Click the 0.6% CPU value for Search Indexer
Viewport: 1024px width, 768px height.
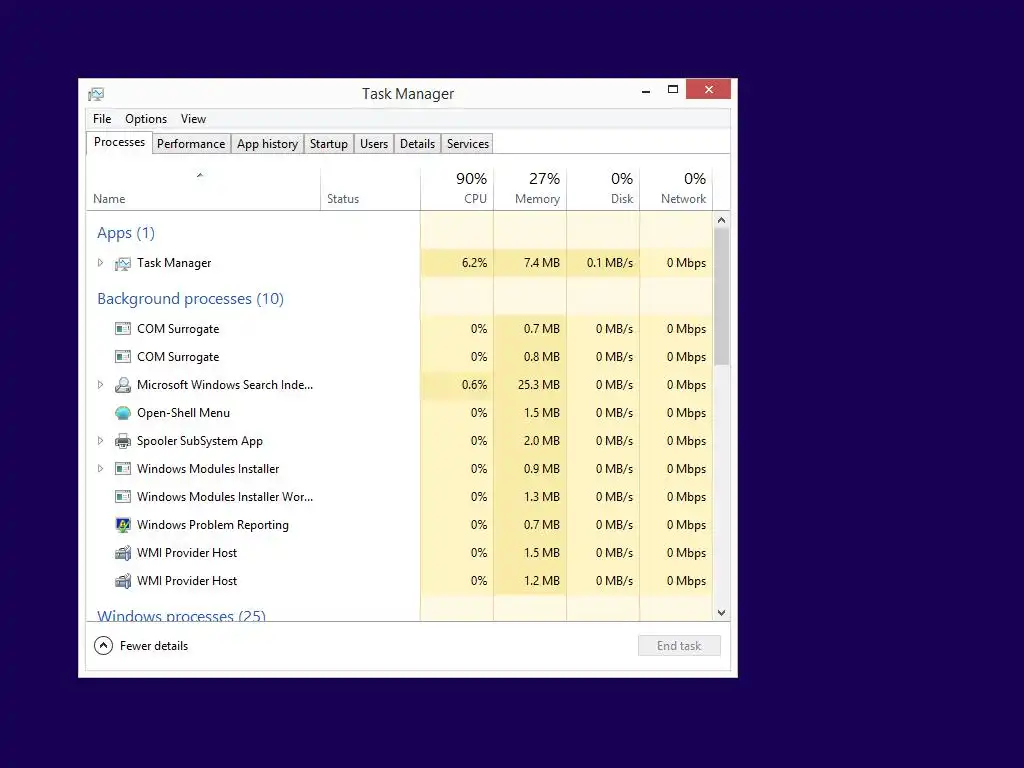coord(474,385)
